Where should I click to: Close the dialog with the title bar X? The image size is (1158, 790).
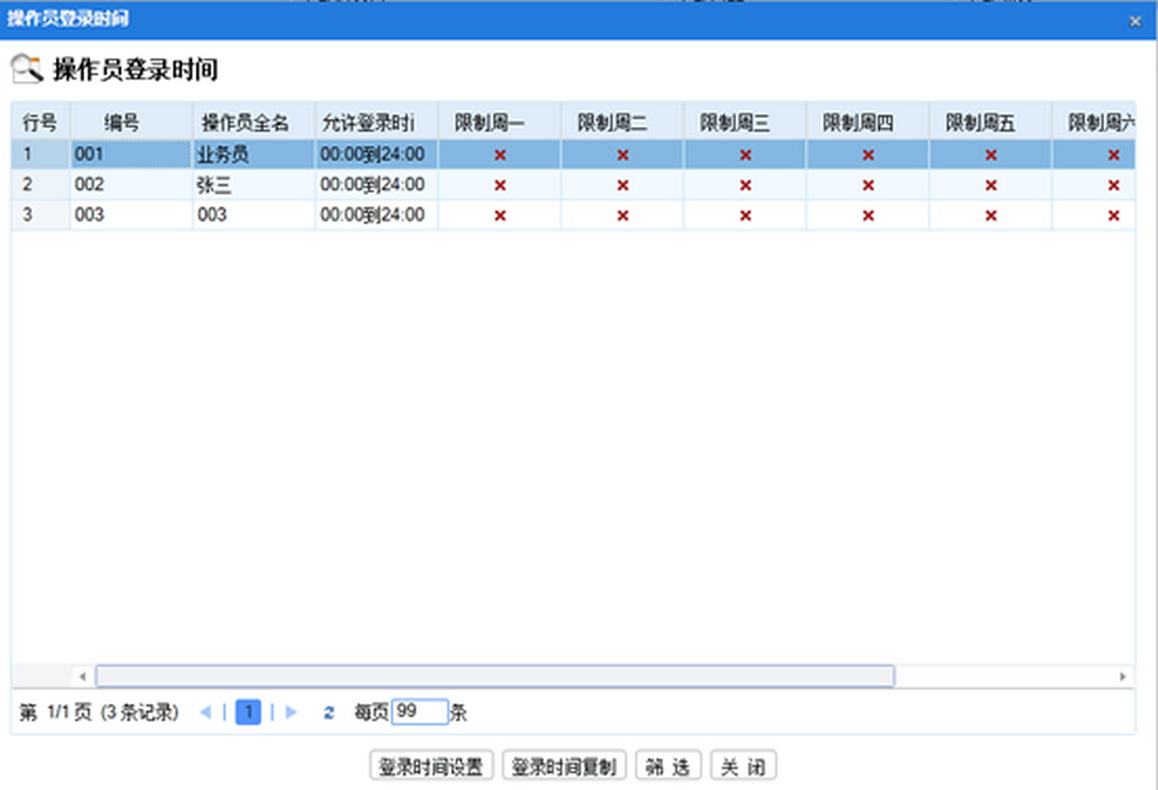[x=1135, y=20]
